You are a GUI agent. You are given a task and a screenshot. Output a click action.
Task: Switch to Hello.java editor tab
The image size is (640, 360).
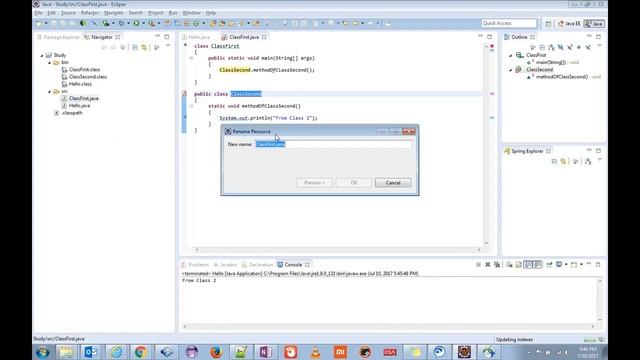(x=196, y=37)
